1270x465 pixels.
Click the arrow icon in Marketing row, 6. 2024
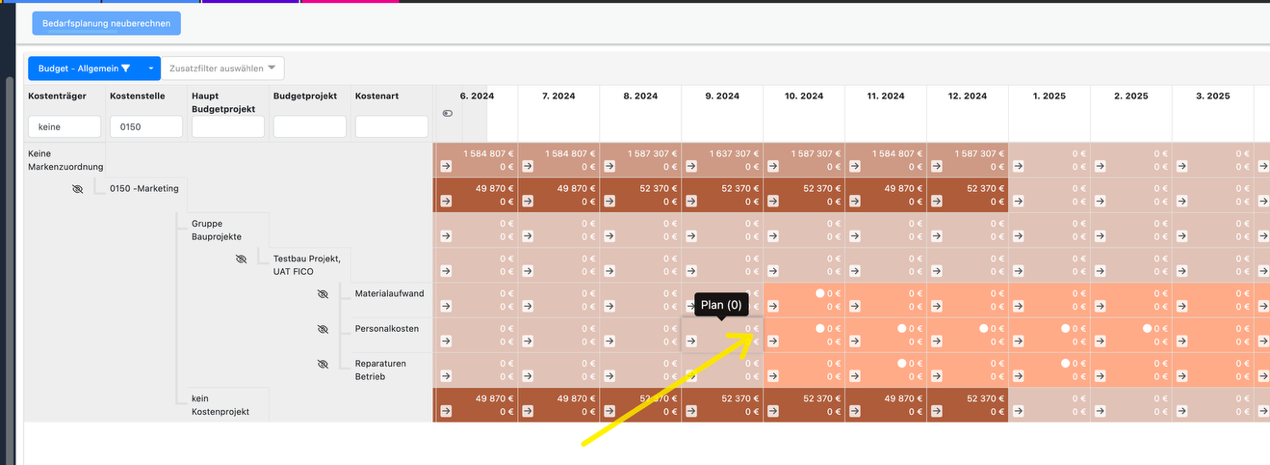pos(446,201)
